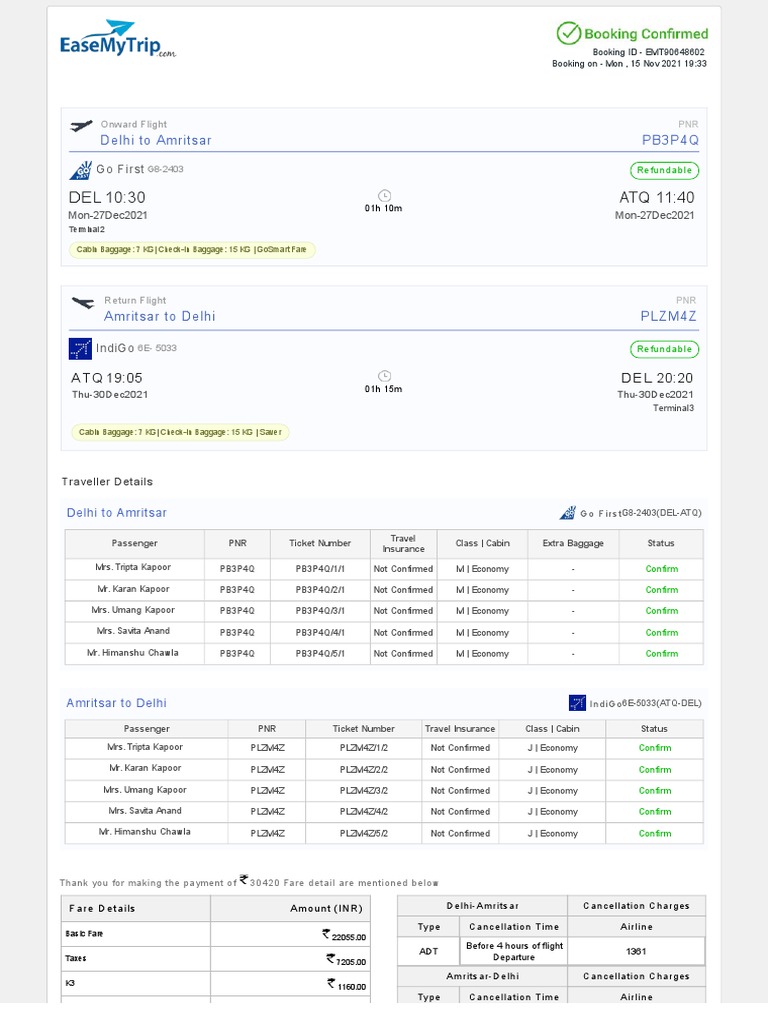Click the PLZM4Z PNR code
Image resolution: width=768 pixels, height=1024 pixels.
668,316
